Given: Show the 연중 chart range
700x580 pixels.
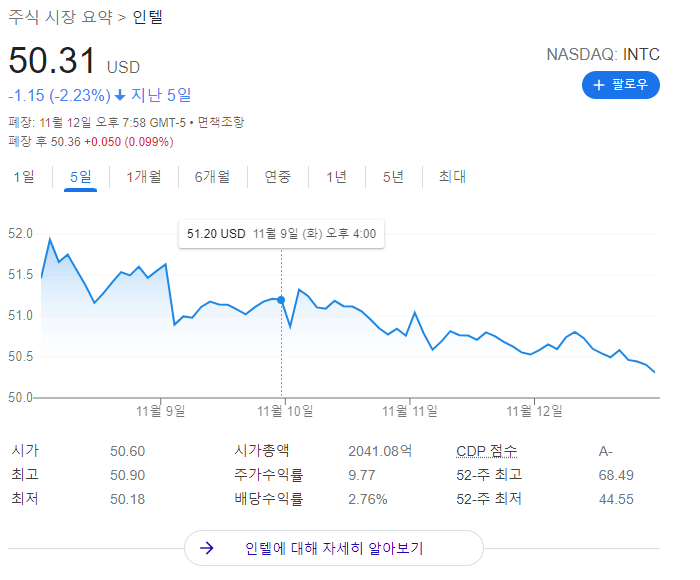Looking at the screenshot, I should tap(277, 177).
